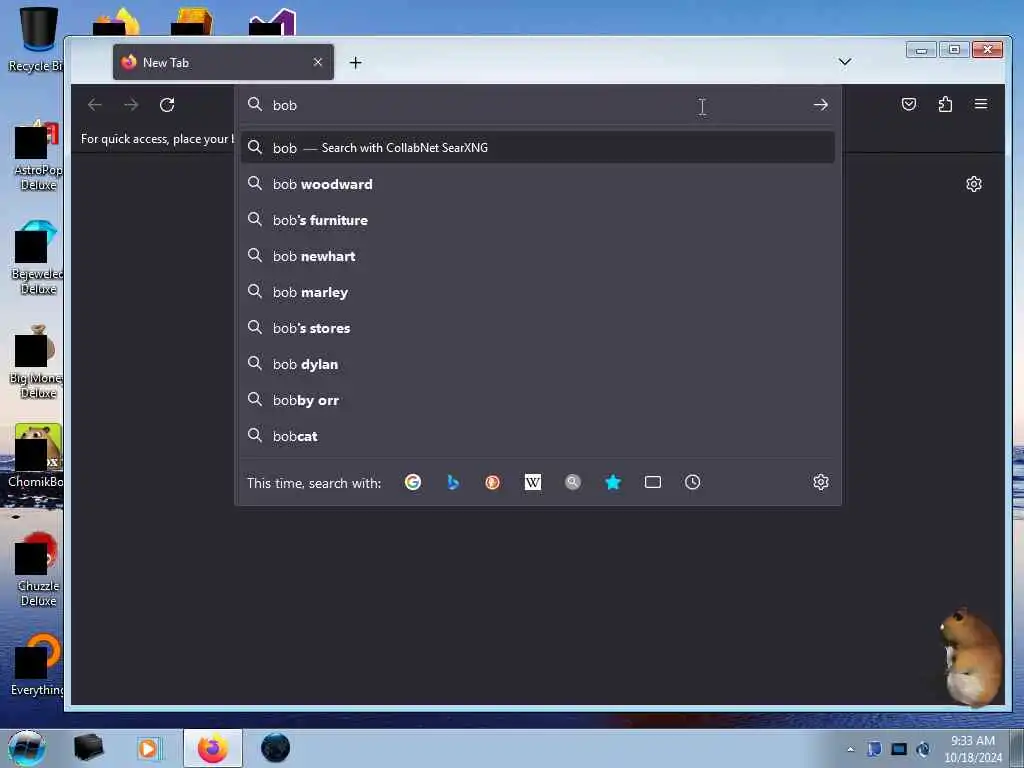Select DuckDuckGo one-off search engine
This screenshot has height=768, width=1024.
492,482
